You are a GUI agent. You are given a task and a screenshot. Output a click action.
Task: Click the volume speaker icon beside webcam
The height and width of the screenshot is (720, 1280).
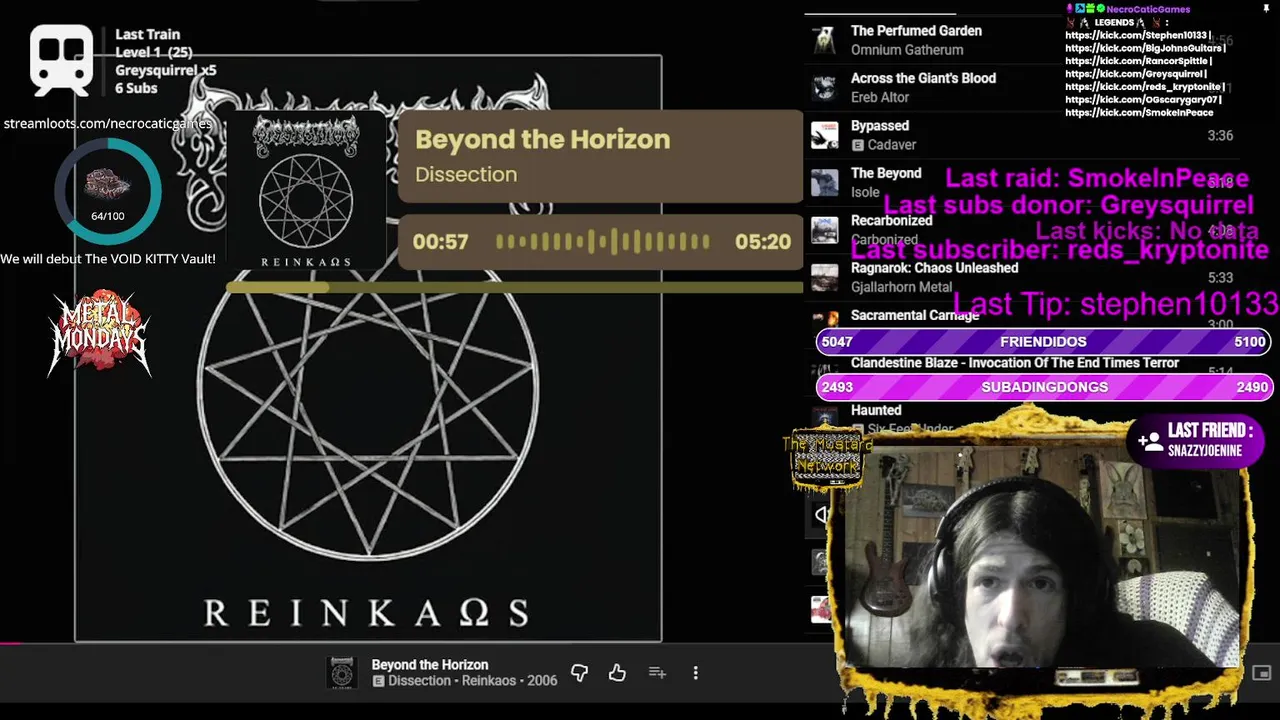pyautogui.click(x=822, y=515)
